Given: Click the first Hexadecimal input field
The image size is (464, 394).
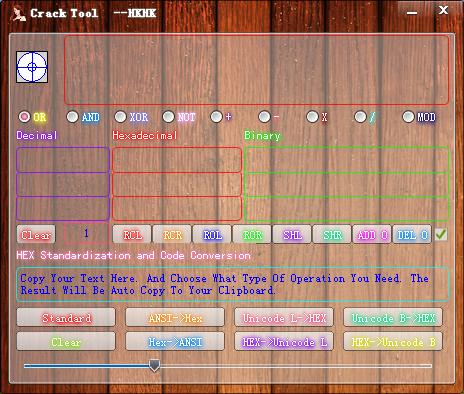Looking at the screenshot, I should tap(177, 160).
